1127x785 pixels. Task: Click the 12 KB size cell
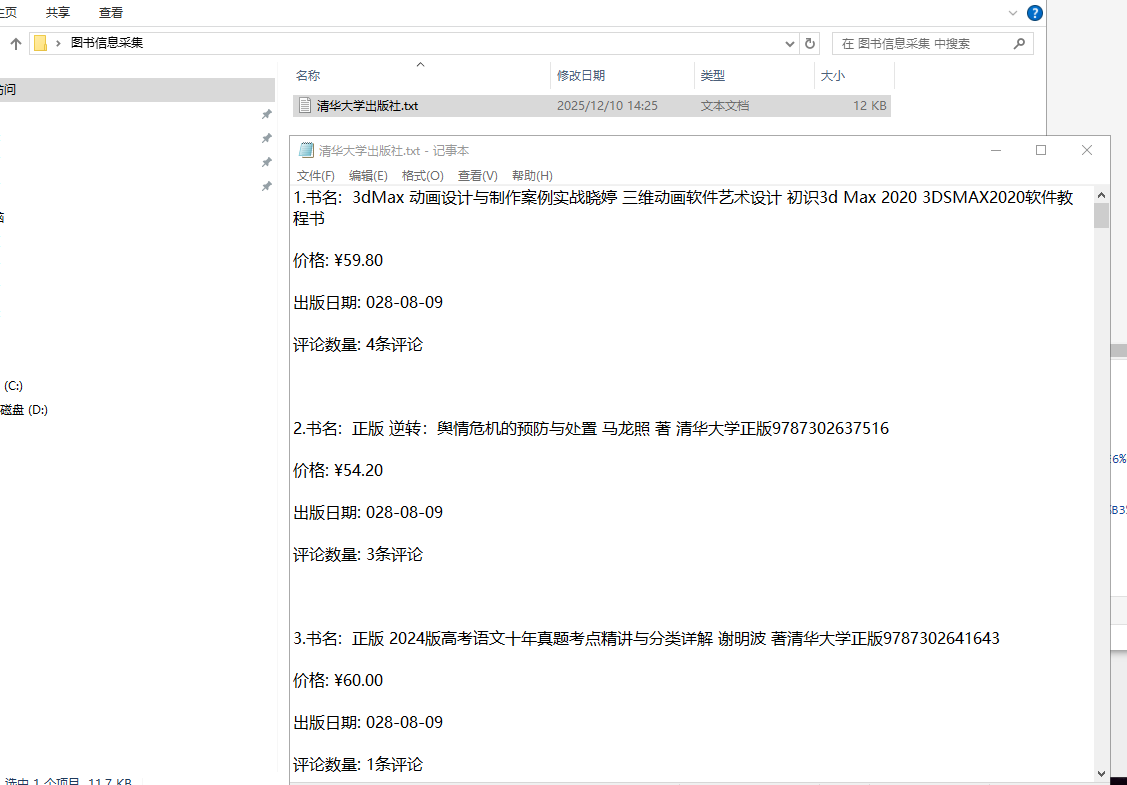(870, 106)
